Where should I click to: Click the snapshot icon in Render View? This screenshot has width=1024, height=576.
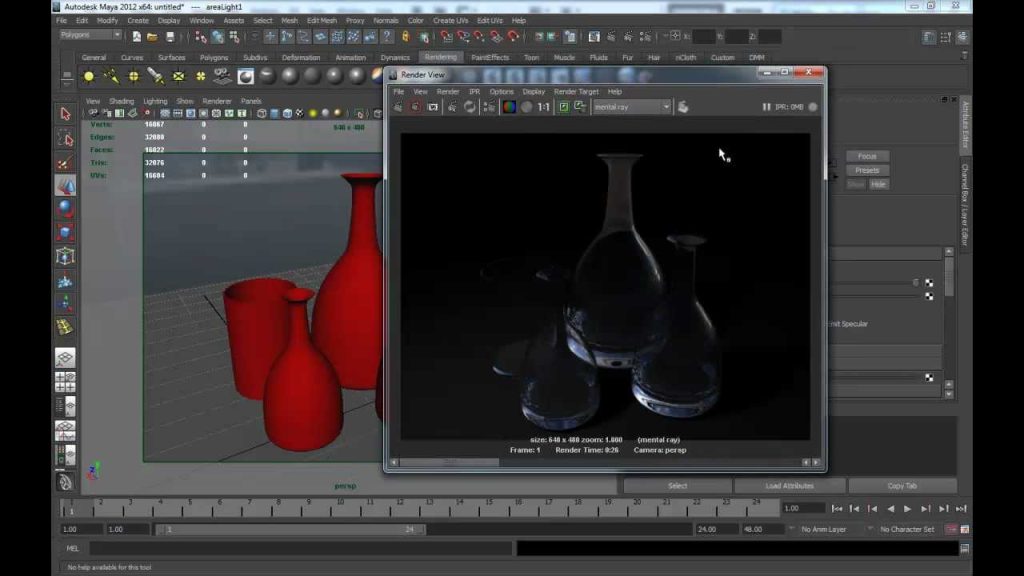(433, 107)
